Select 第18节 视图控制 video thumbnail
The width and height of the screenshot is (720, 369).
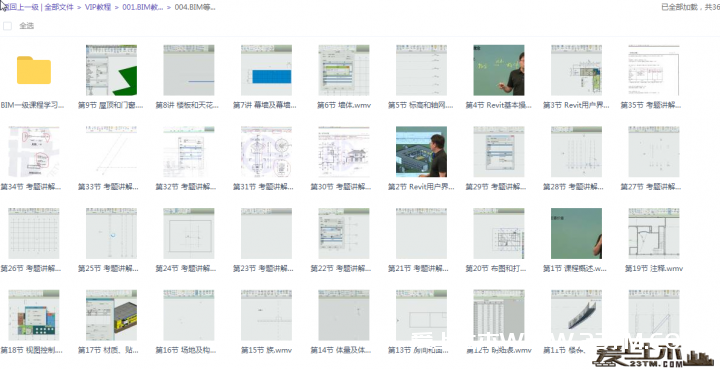tap(34, 315)
